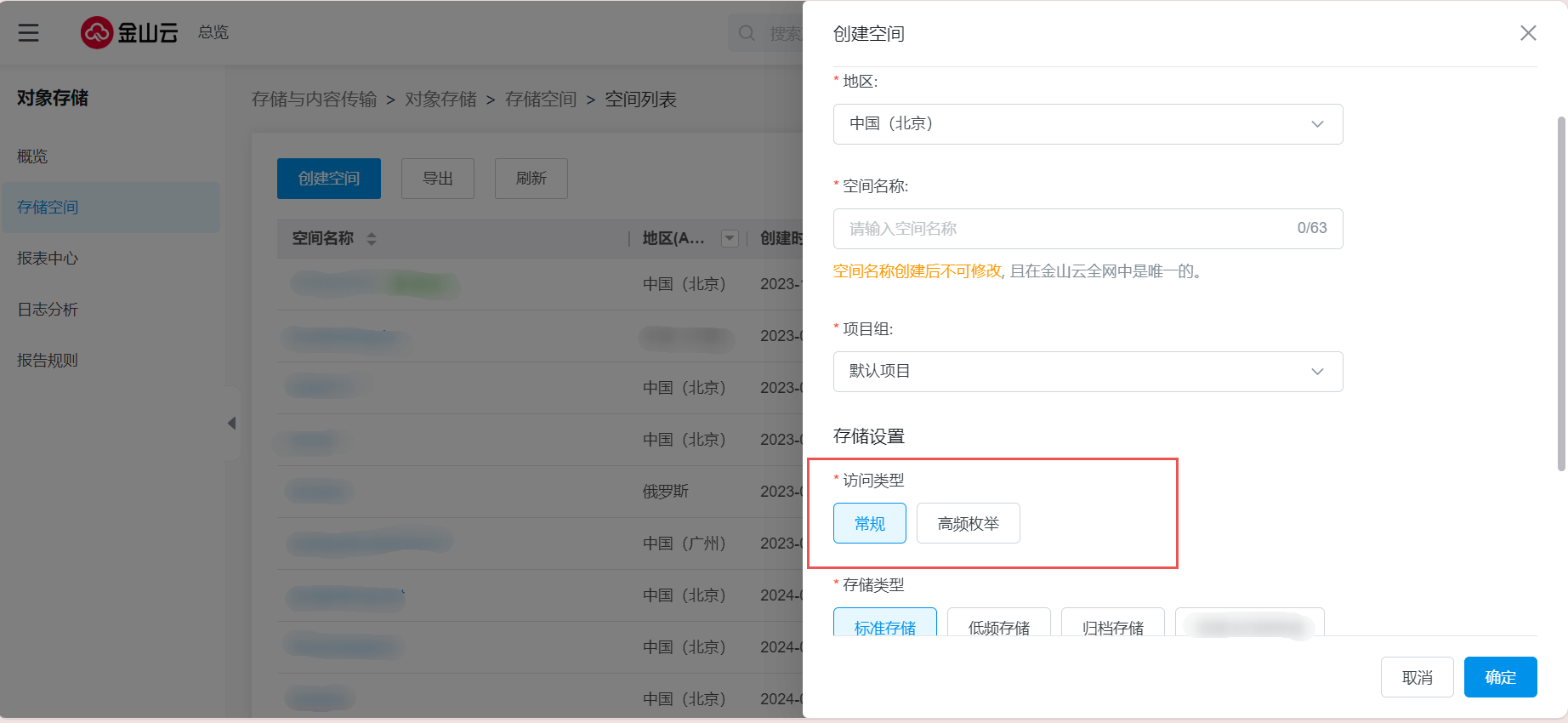Viewport: 1568px width, 723px height.
Task: Collapse the left sidebar with arrow handle
Action: click(x=231, y=423)
